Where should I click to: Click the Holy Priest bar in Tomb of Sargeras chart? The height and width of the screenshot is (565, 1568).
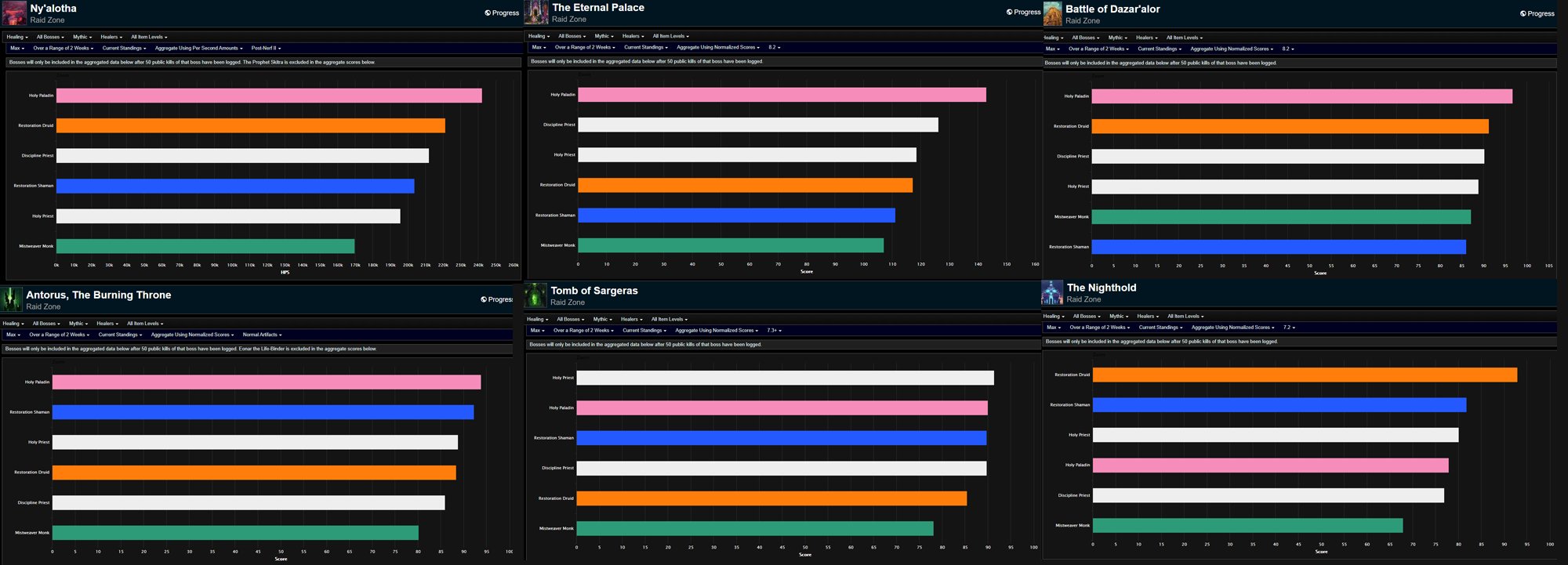tap(785, 378)
